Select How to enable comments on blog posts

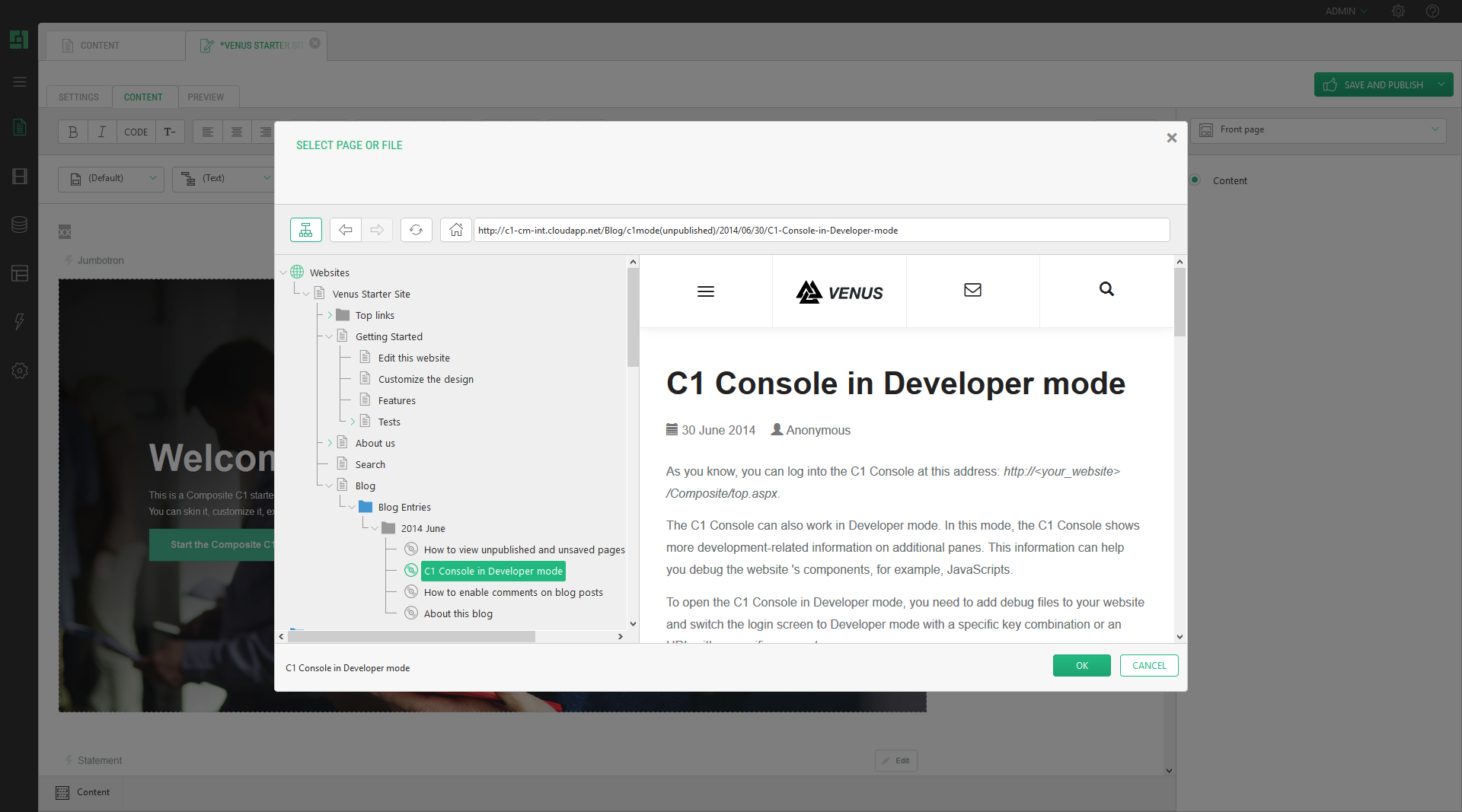click(x=512, y=592)
